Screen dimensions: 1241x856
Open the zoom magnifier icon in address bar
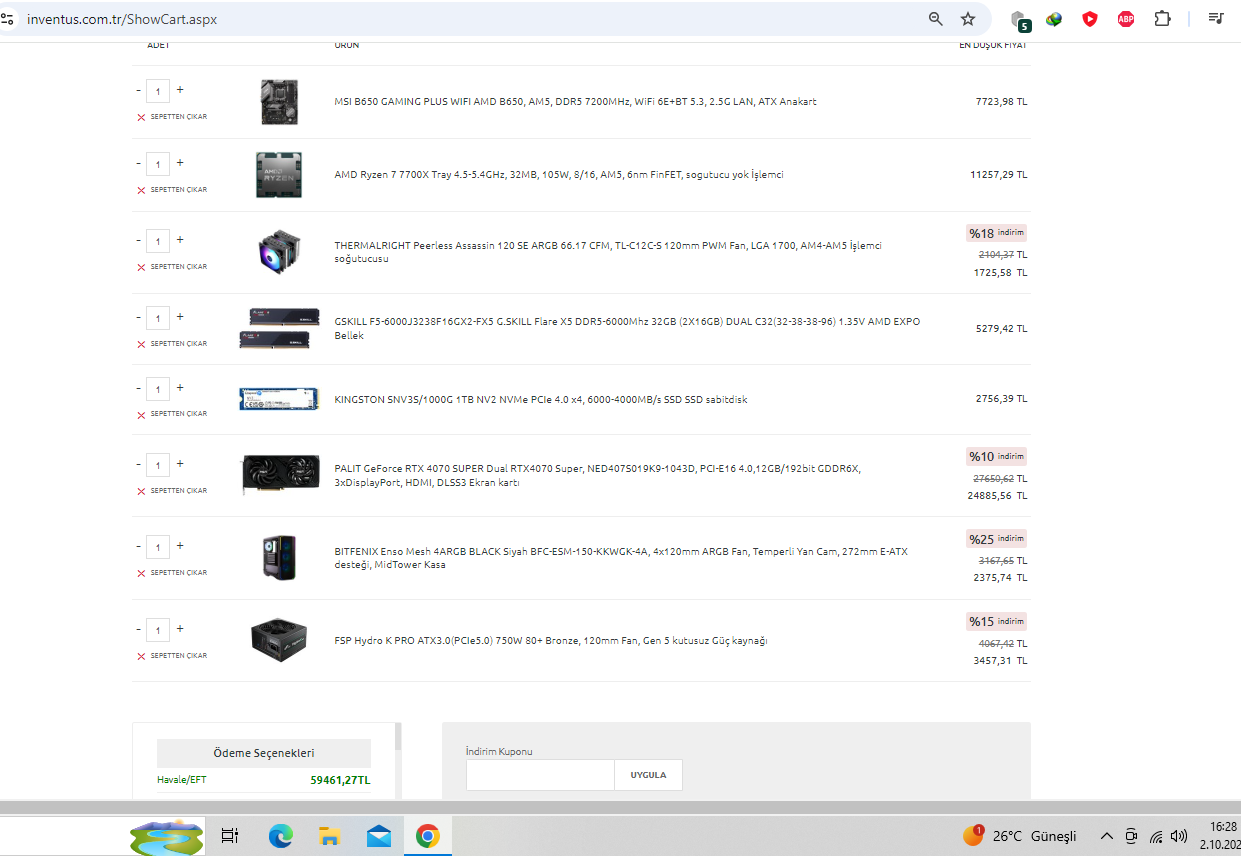[x=936, y=19]
